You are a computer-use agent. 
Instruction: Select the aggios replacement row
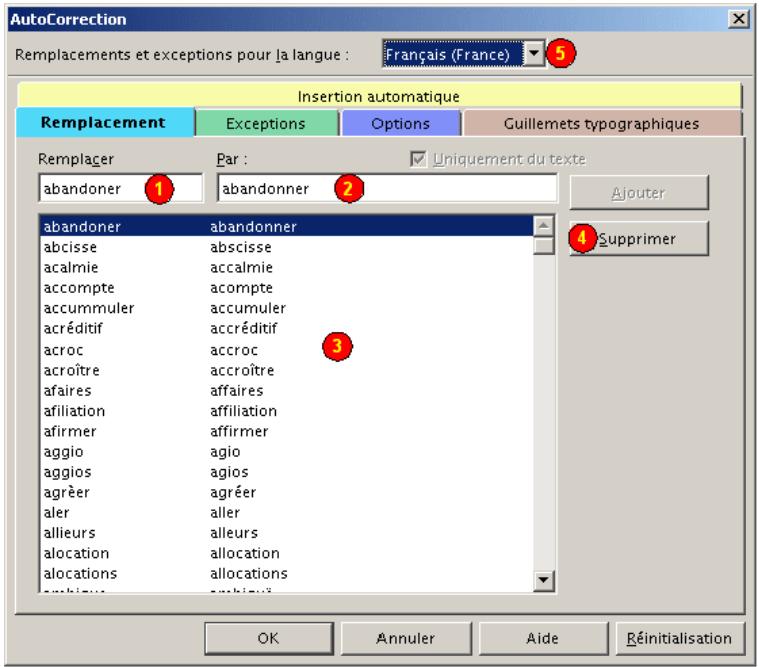click(x=287, y=471)
